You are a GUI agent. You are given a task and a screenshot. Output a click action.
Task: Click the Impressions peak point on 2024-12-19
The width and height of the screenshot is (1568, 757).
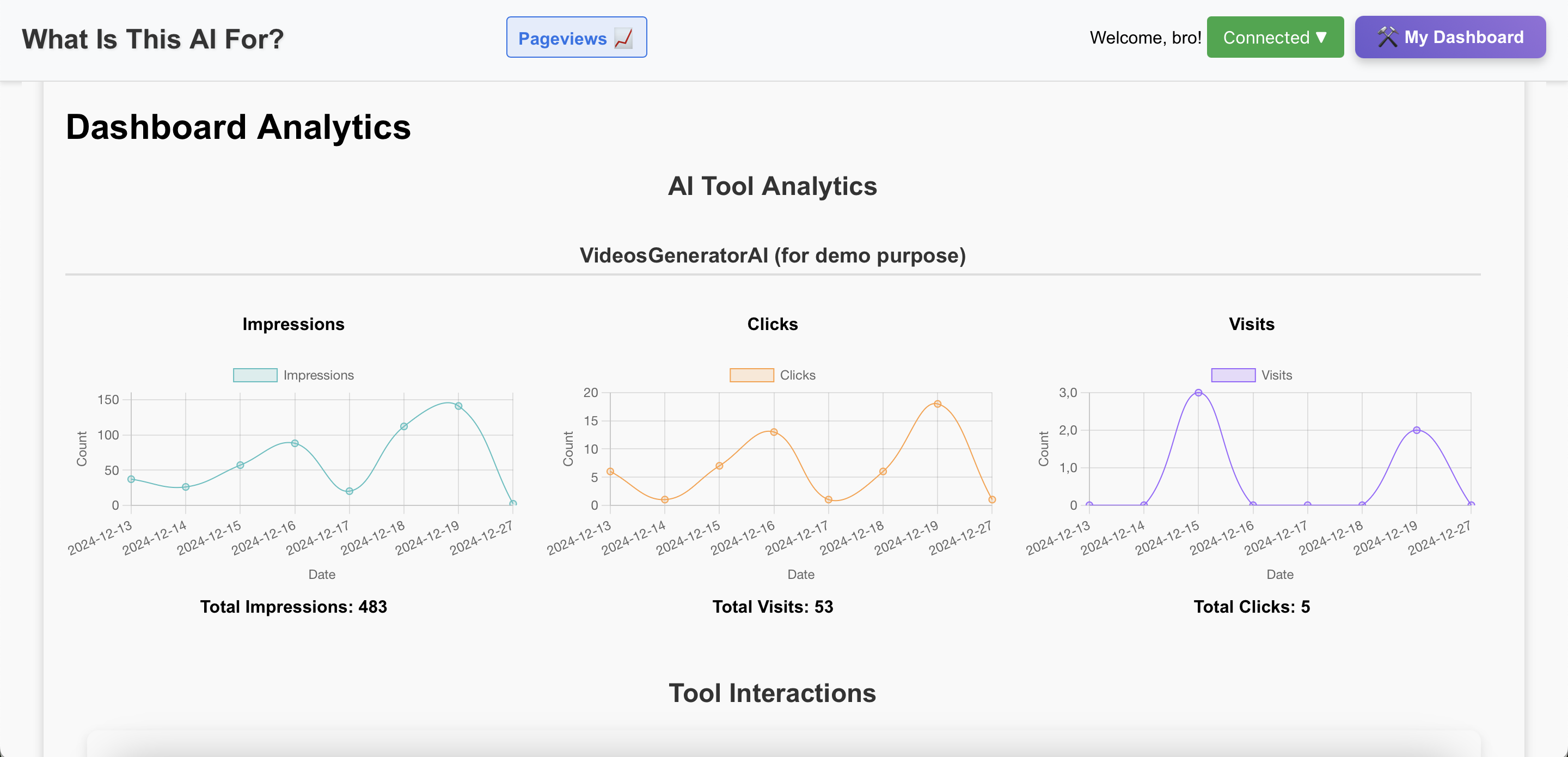pos(458,406)
